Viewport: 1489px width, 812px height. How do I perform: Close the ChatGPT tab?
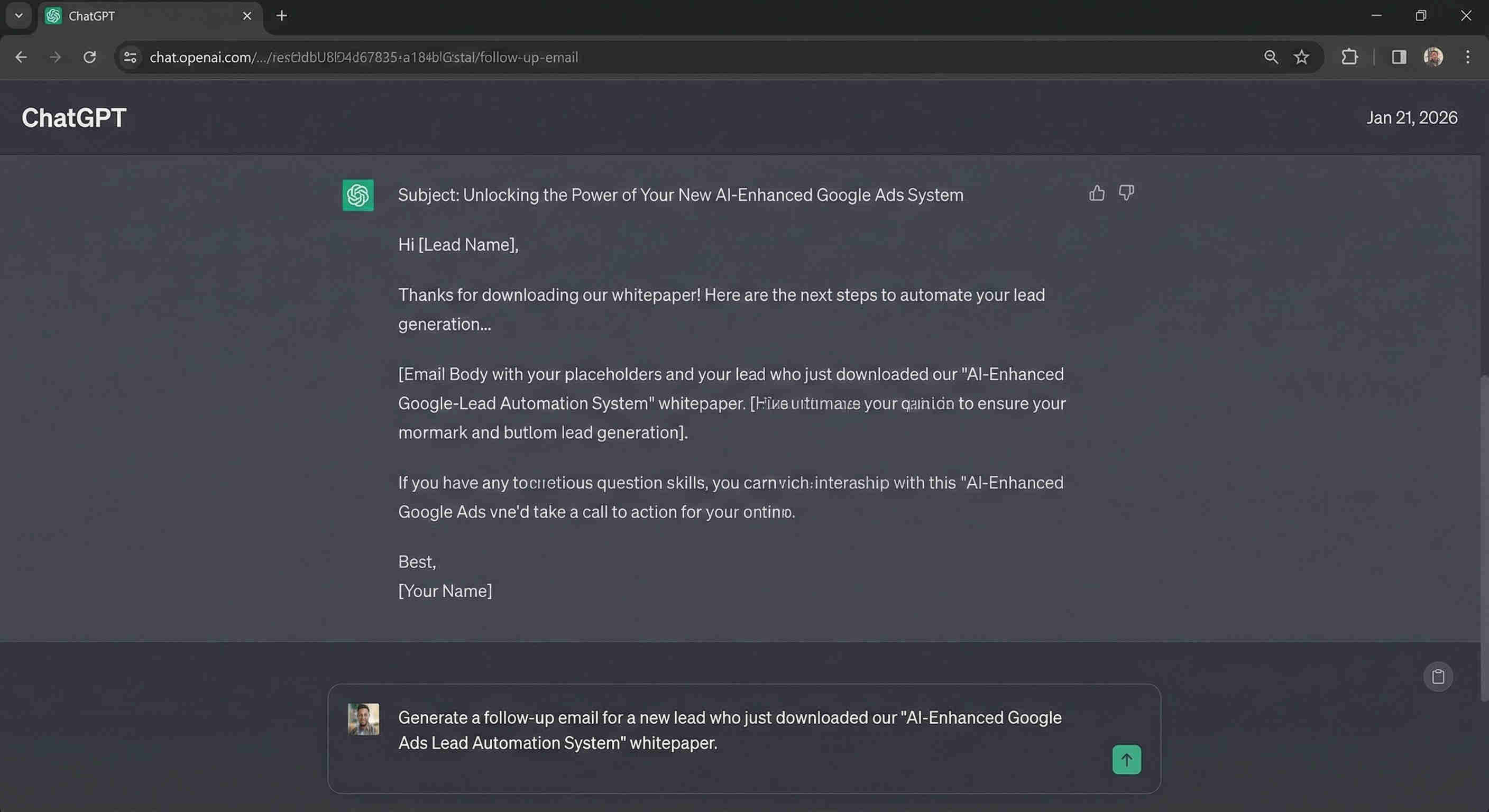pos(247,16)
